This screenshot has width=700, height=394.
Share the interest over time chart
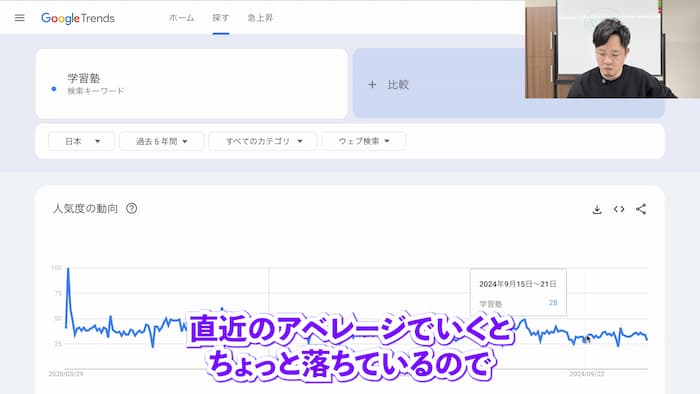tap(641, 209)
